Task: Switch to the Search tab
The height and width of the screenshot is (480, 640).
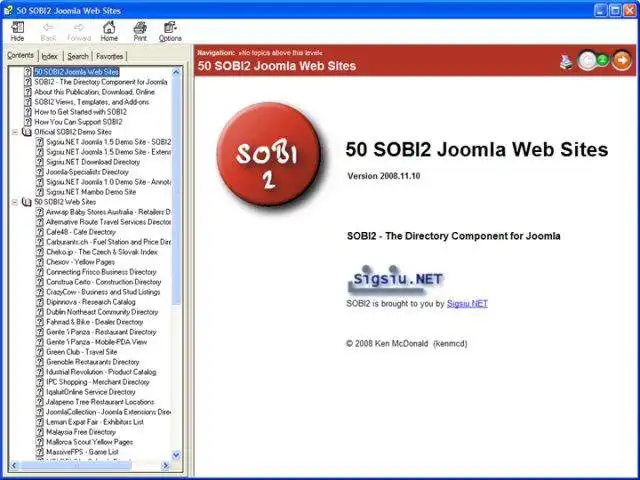Action: 78,56
